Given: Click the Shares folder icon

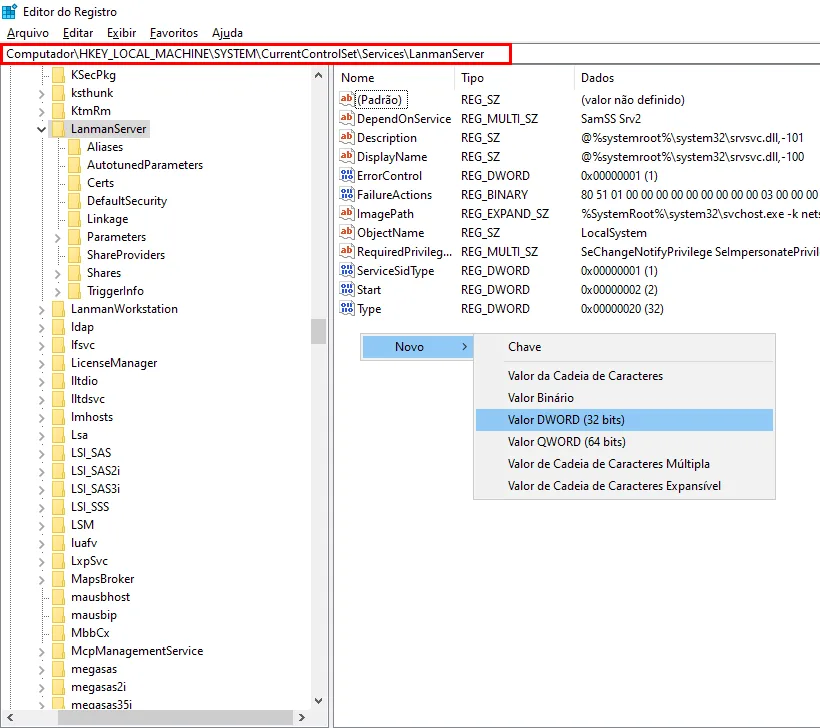Looking at the screenshot, I should 74,273.
